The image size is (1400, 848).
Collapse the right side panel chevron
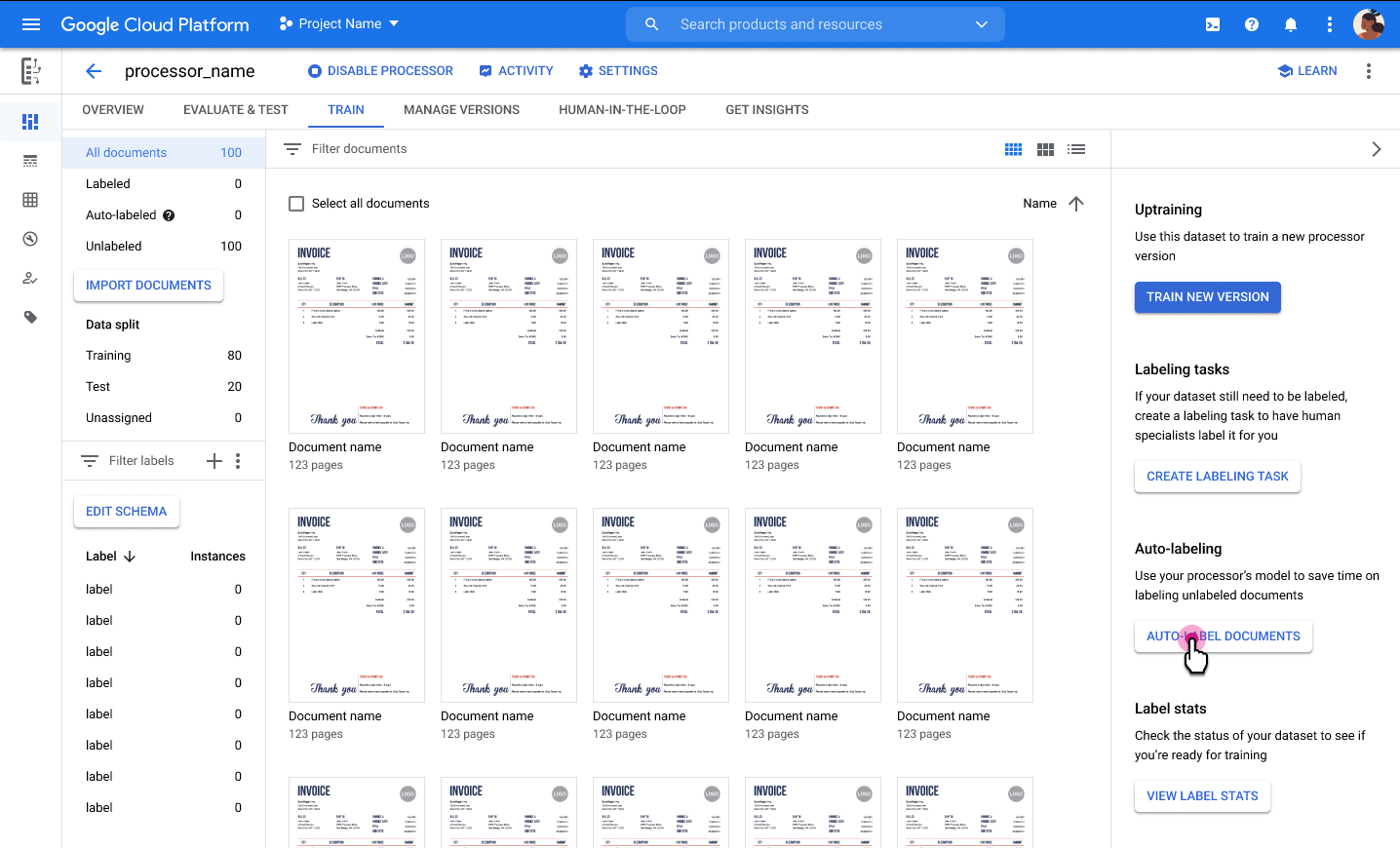(1376, 149)
